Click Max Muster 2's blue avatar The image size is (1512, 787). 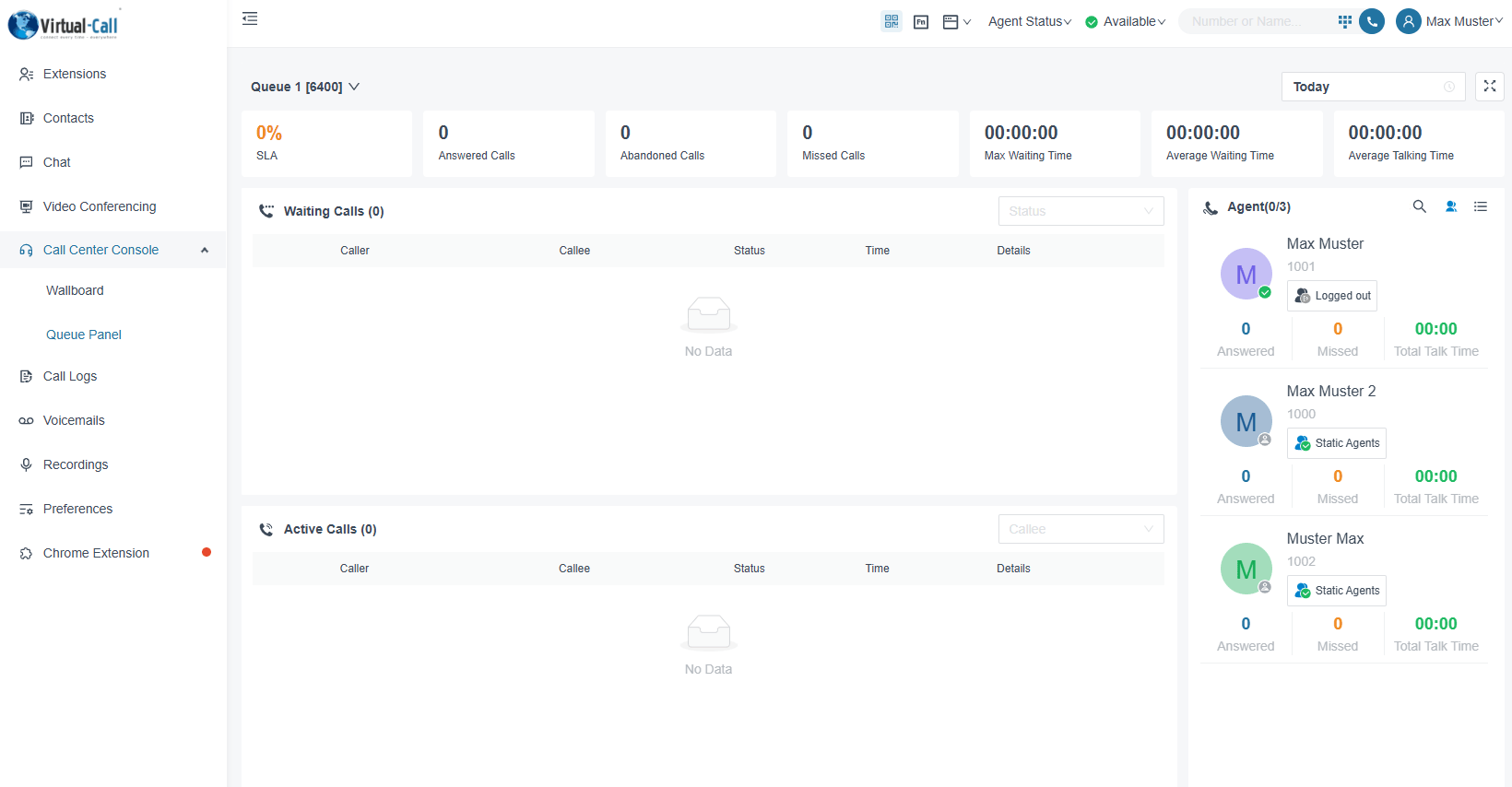click(1246, 421)
